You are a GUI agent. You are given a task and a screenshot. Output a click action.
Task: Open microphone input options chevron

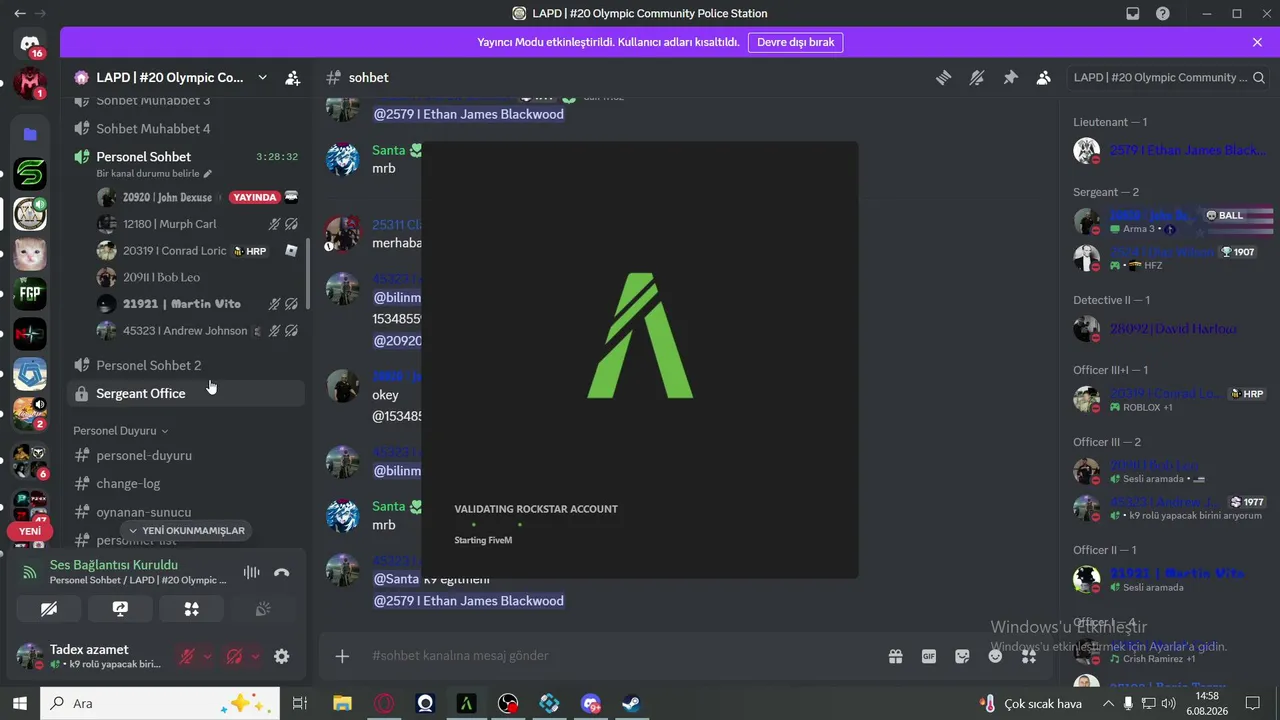(x=207, y=656)
